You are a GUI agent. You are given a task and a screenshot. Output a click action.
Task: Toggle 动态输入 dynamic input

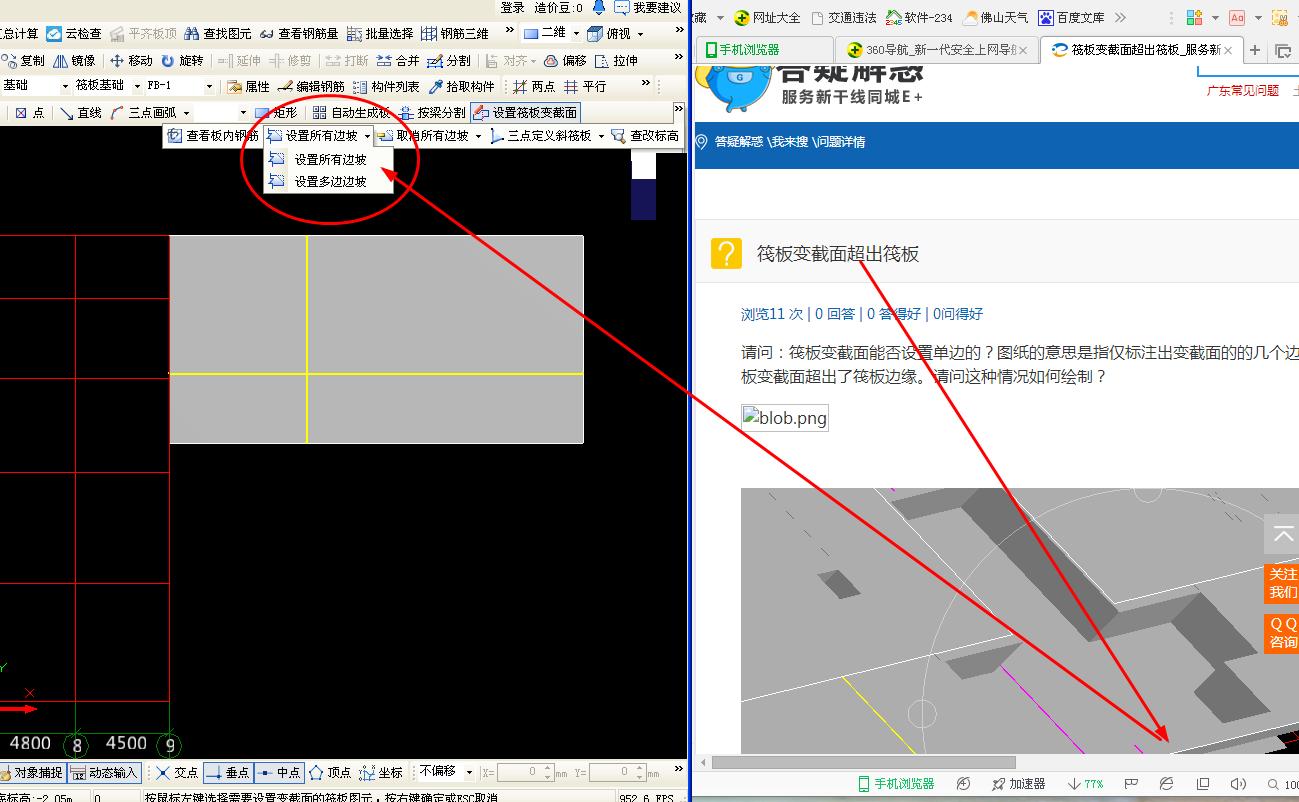[x=105, y=773]
